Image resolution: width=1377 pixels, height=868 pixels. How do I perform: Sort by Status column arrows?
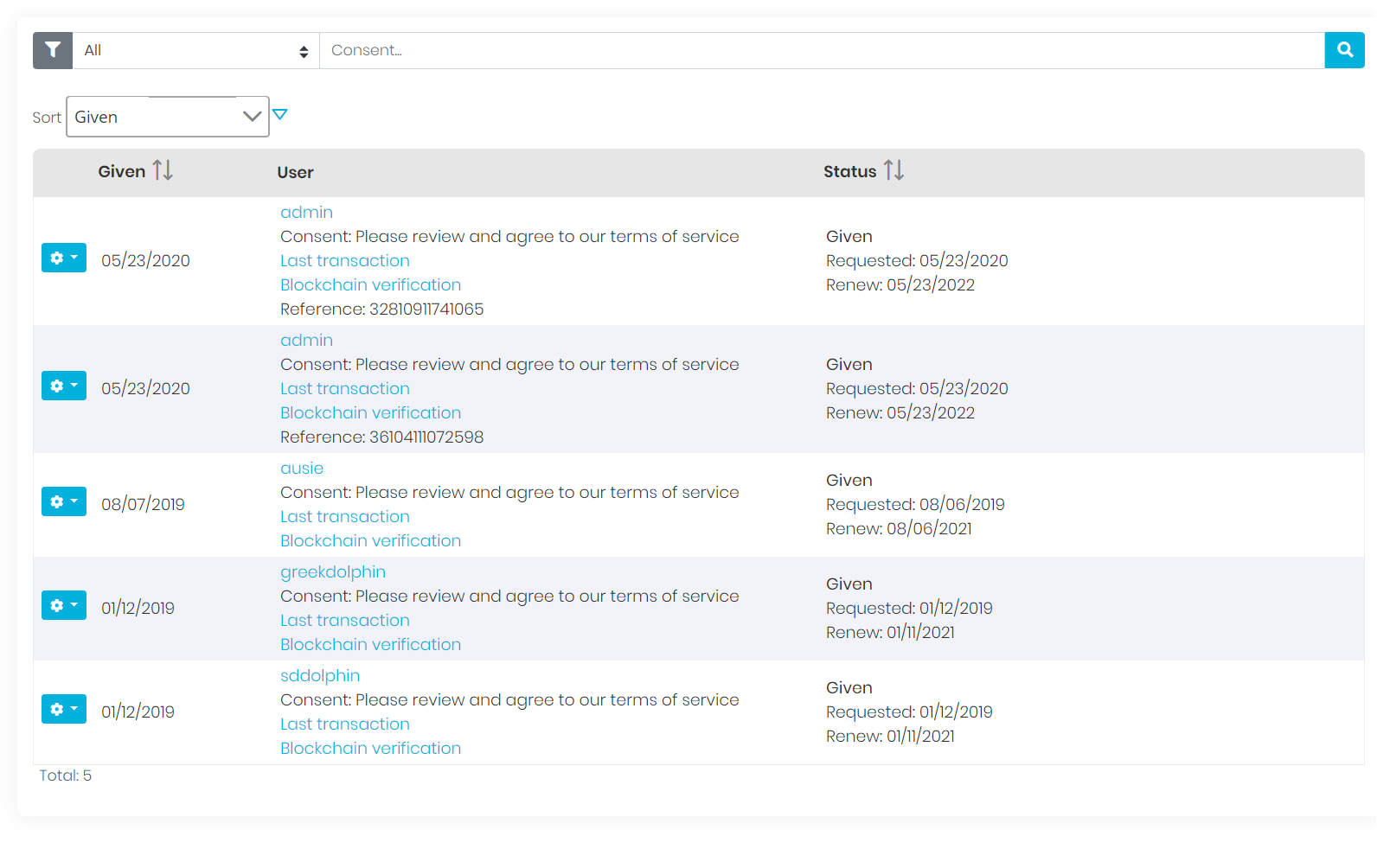coord(893,170)
